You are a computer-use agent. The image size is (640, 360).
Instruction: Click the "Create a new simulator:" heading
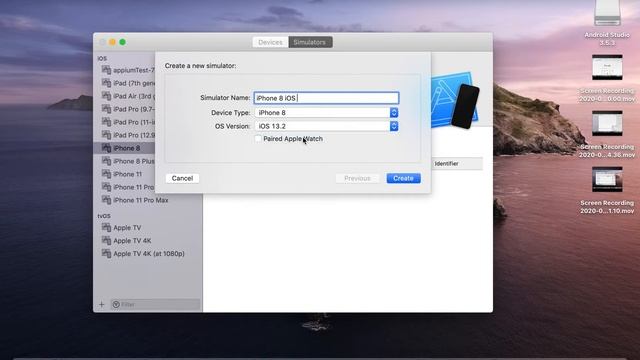[x=200, y=66]
